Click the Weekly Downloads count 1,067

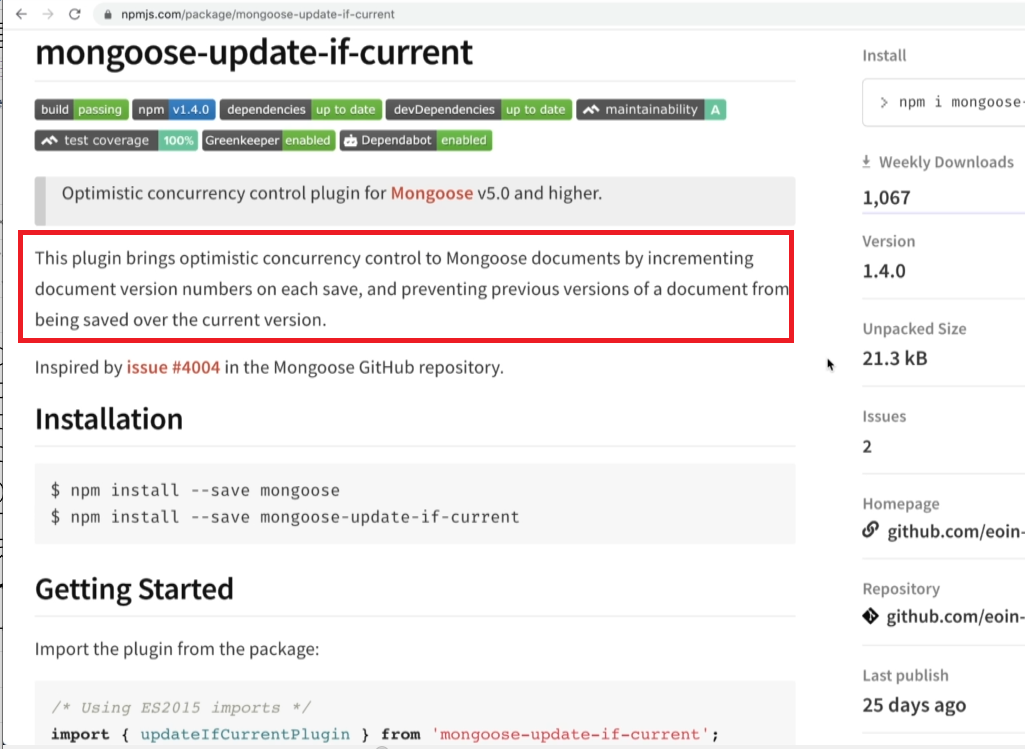[887, 198]
